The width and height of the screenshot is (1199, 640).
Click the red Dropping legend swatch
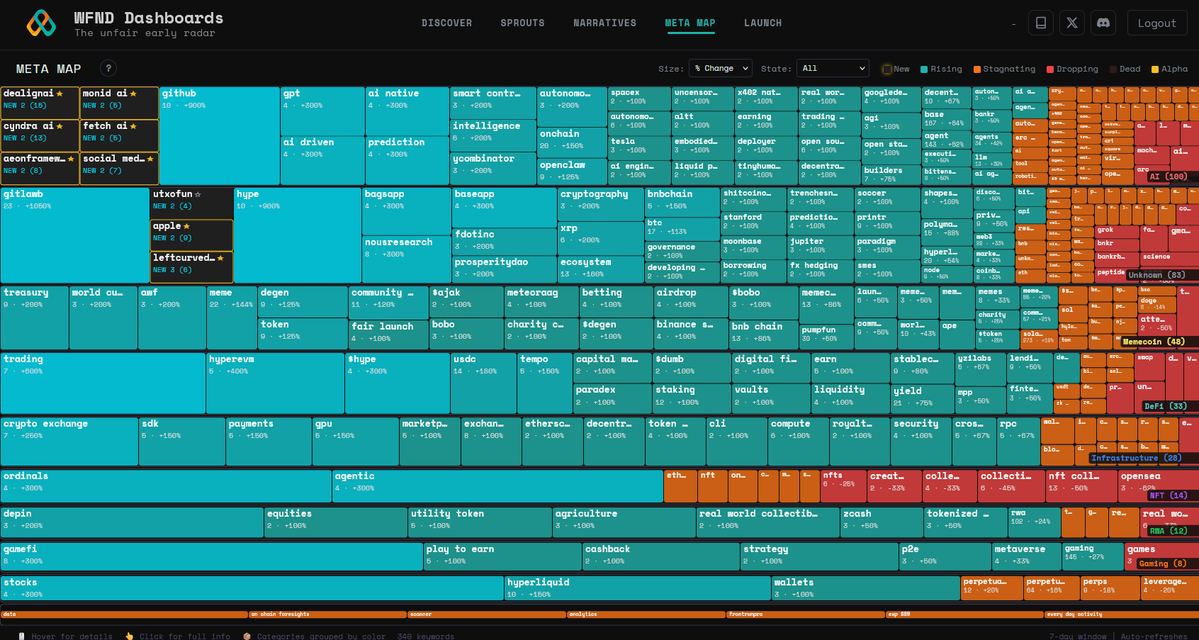pos(1051,69)
